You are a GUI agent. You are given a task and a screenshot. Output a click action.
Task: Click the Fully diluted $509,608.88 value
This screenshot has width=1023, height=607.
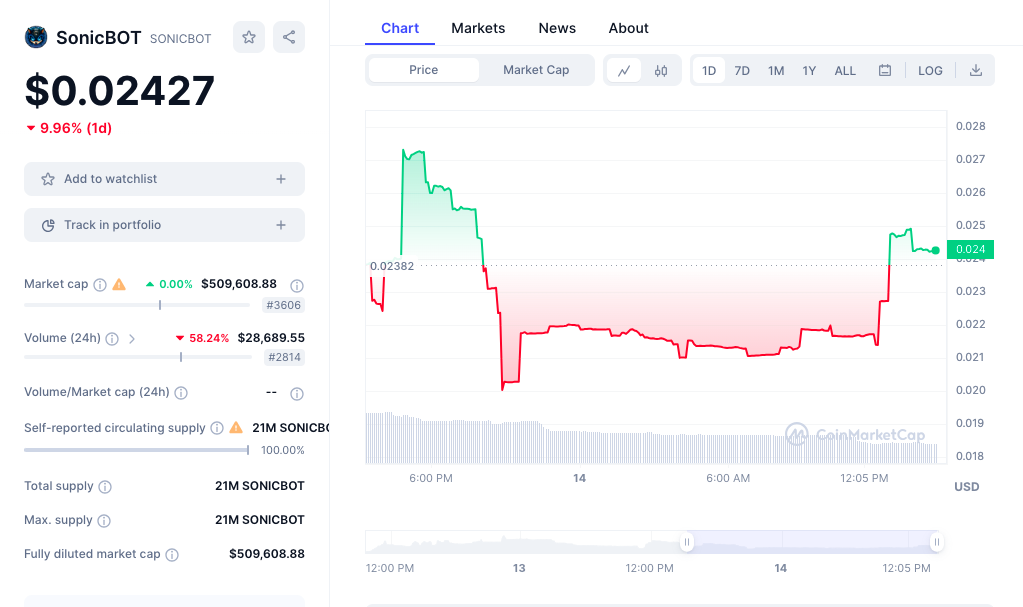pyautogui.click(x=267, y=553)
